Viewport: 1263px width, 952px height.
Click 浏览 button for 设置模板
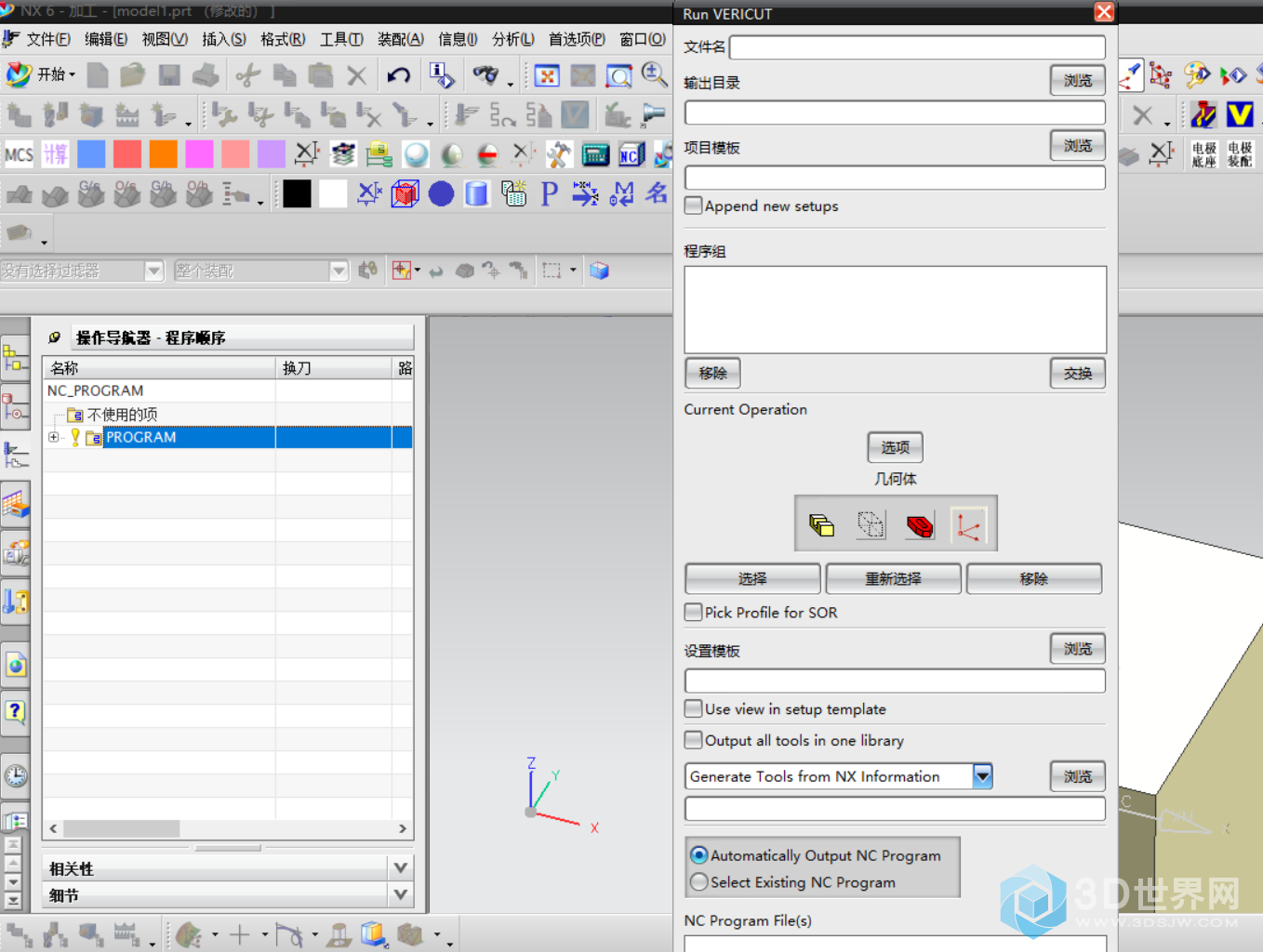click(x=1078, y=648)
